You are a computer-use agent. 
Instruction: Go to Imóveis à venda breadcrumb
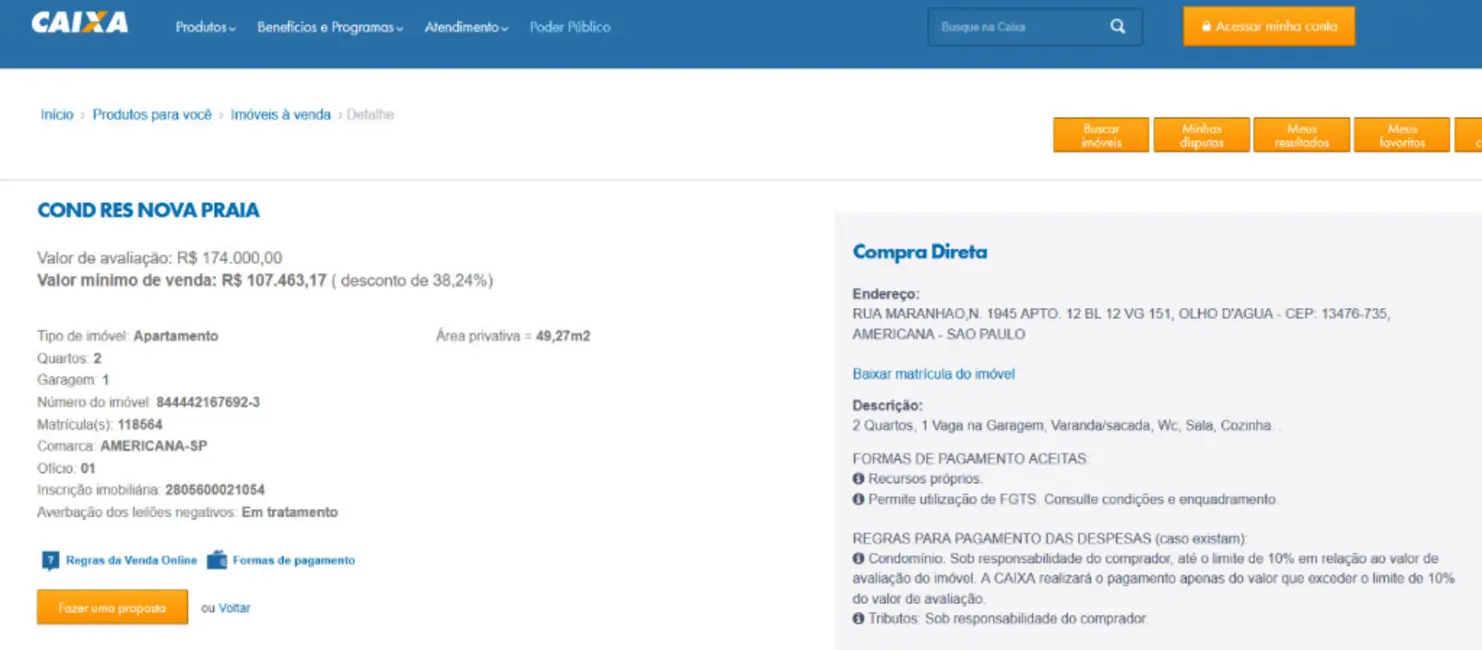[280, 115]
